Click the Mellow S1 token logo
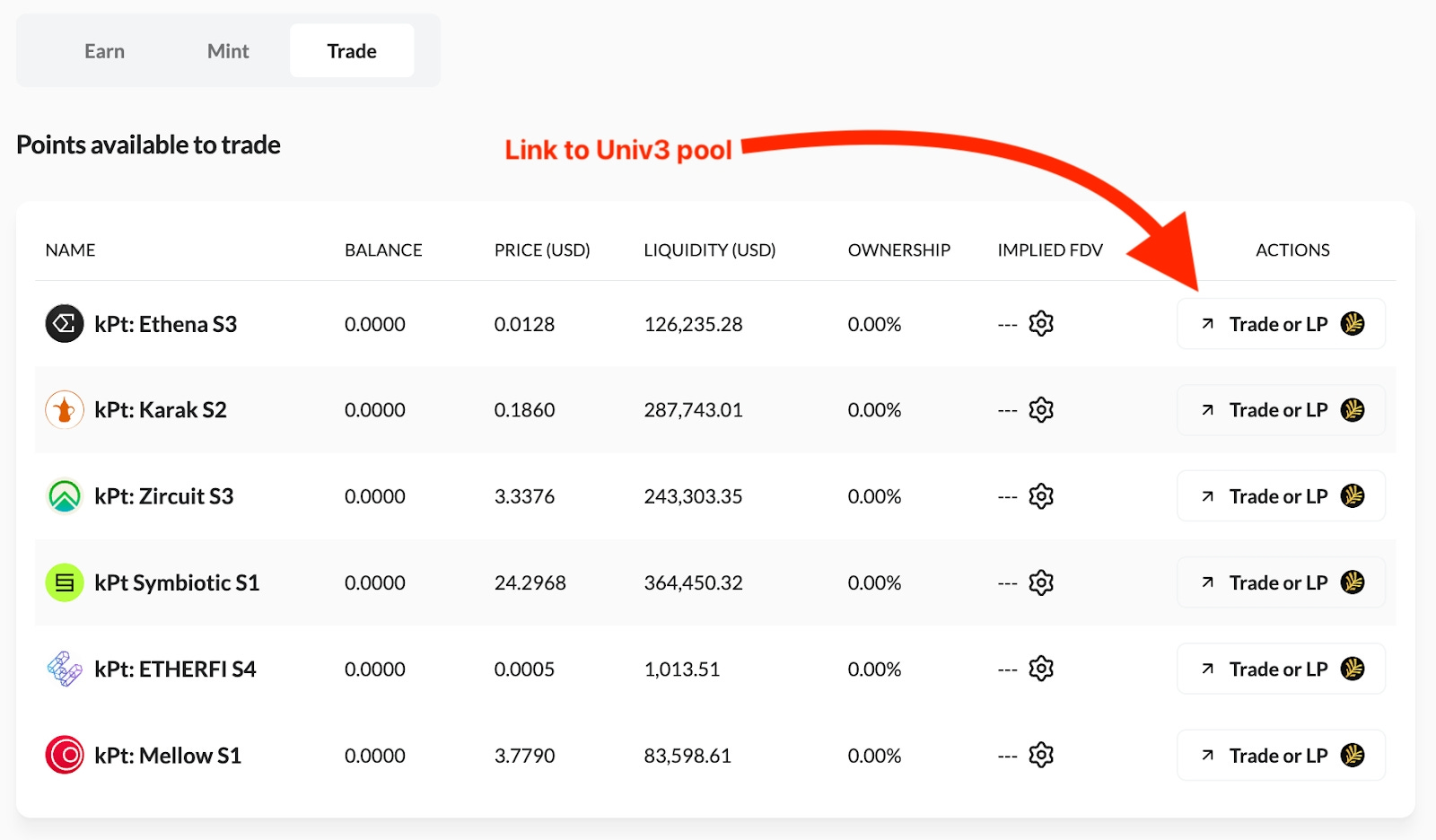 point(65,755)
